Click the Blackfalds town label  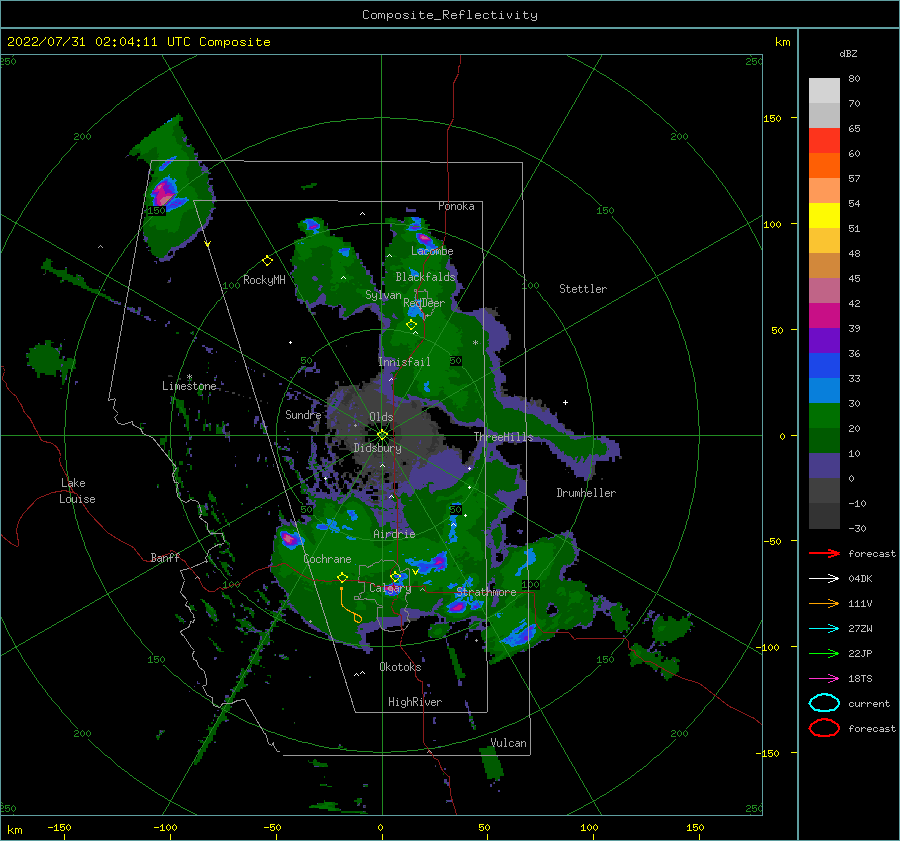coord(425,277)
